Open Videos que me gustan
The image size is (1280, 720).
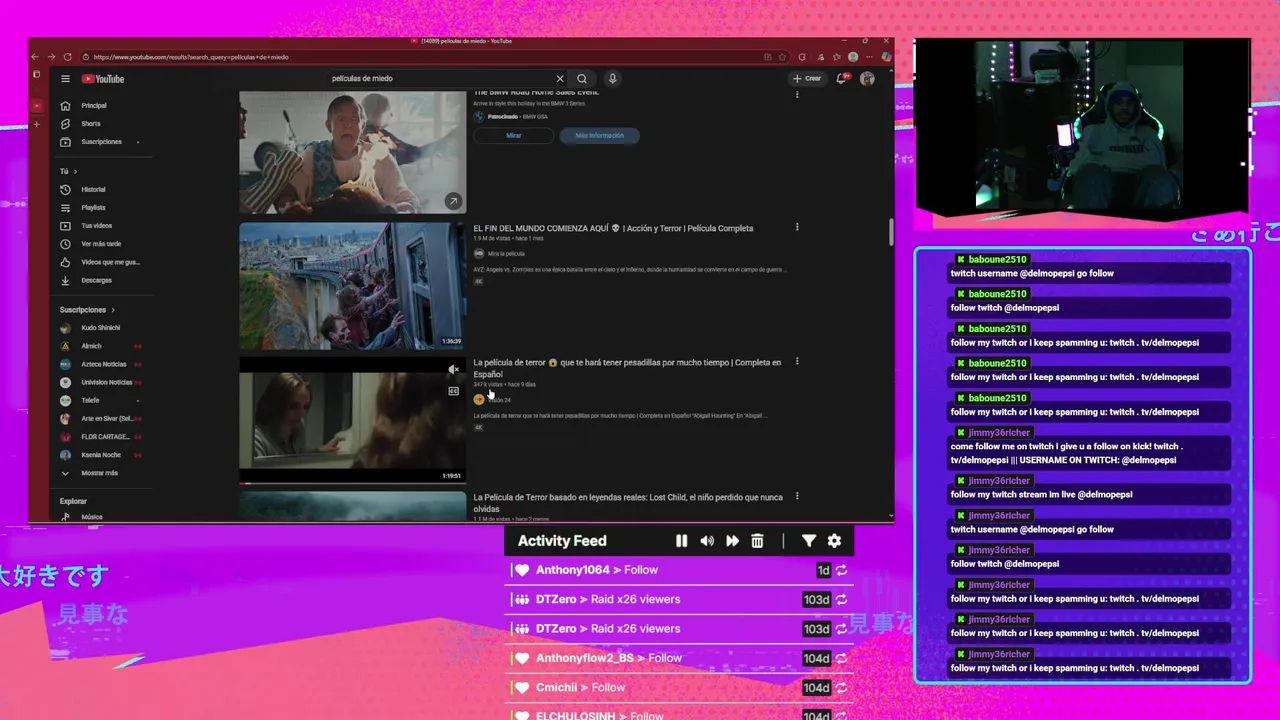(x=110, y=262)
